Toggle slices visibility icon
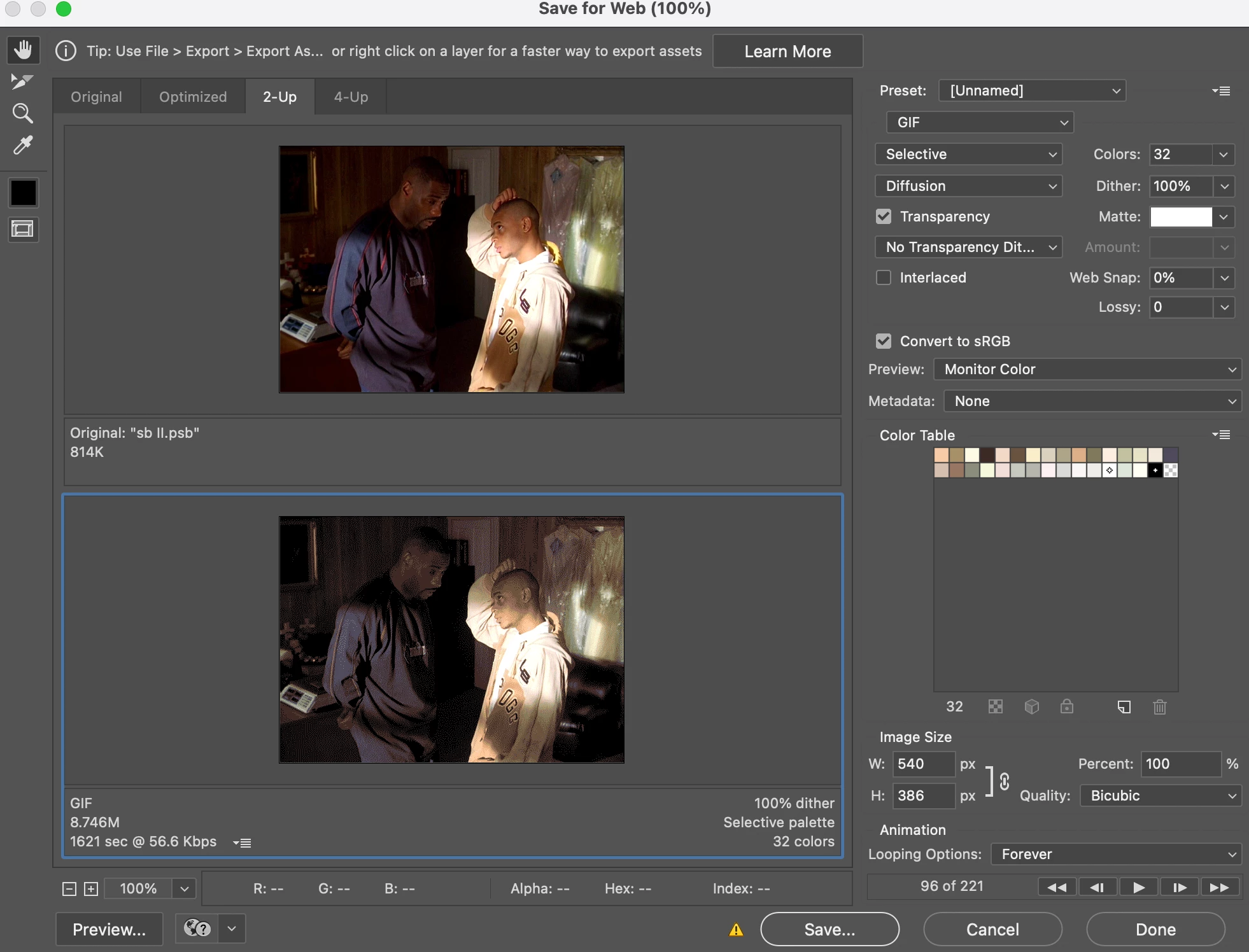The width and height of the screenshot is (1249, 952). [x=23, y=229]
